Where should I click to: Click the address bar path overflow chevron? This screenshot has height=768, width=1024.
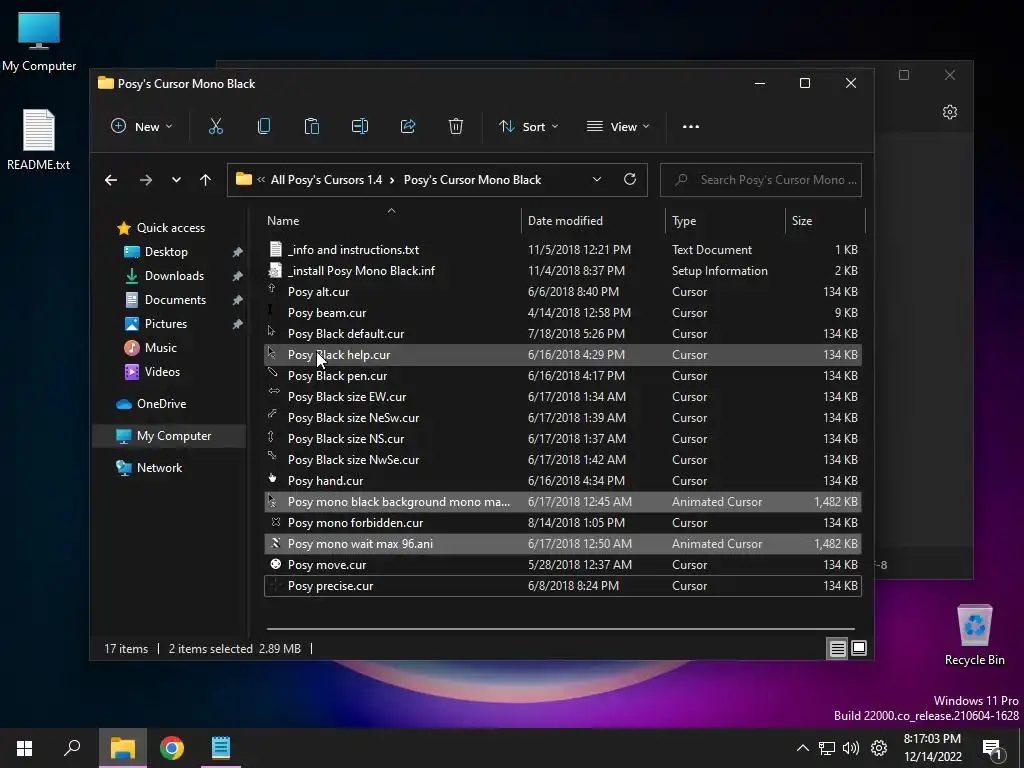261,180
